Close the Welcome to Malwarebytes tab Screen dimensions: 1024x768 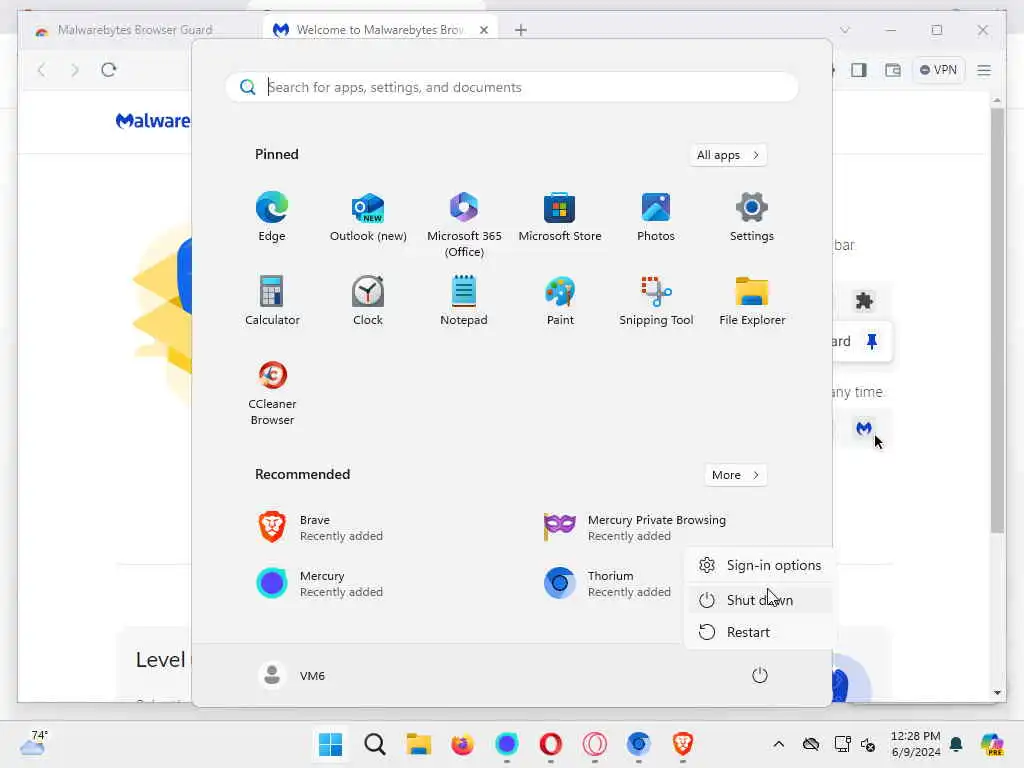point(484,30)
